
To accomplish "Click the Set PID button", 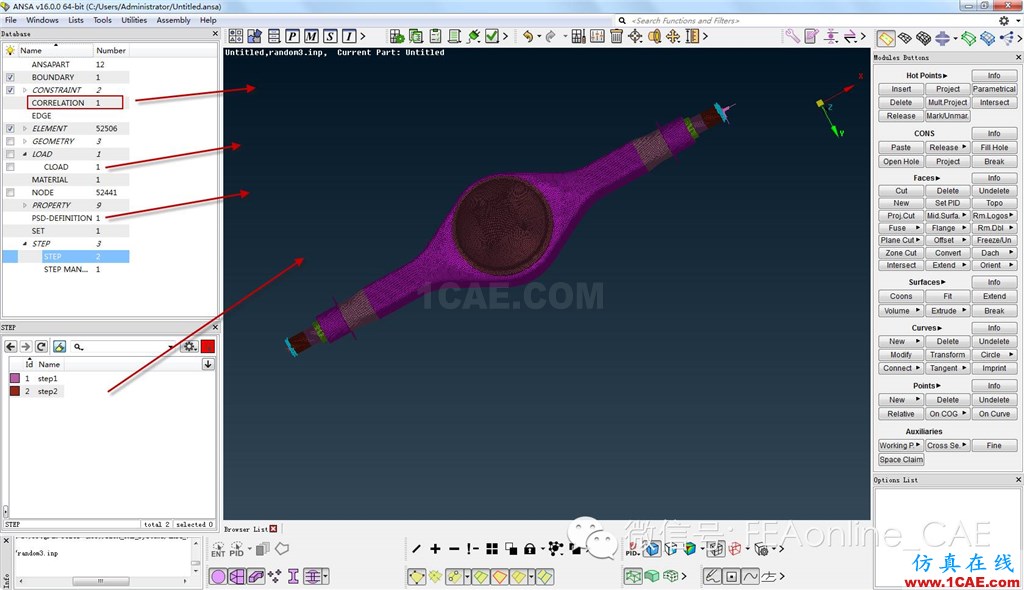I will click(947, 203).
